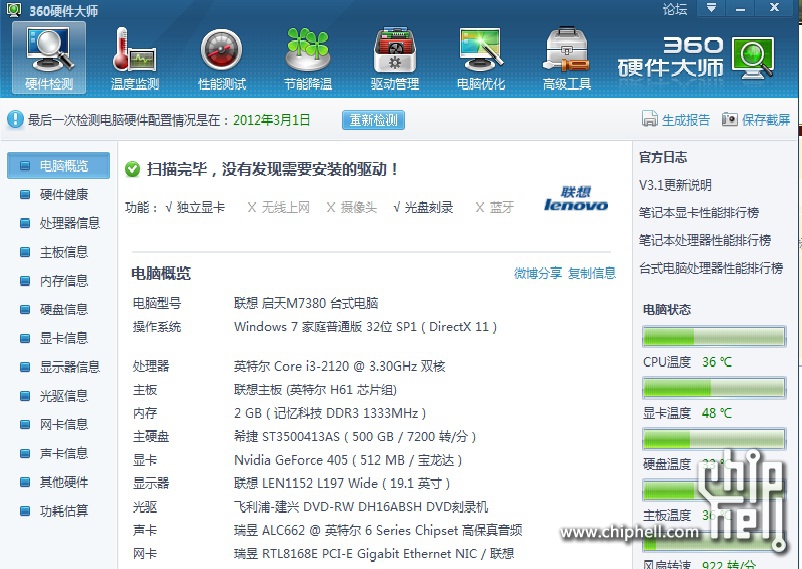Click the 360硬件大师 logo monitor icon
Image resolution: width=802 pixels, height=569 pixels.
[752, 57]
